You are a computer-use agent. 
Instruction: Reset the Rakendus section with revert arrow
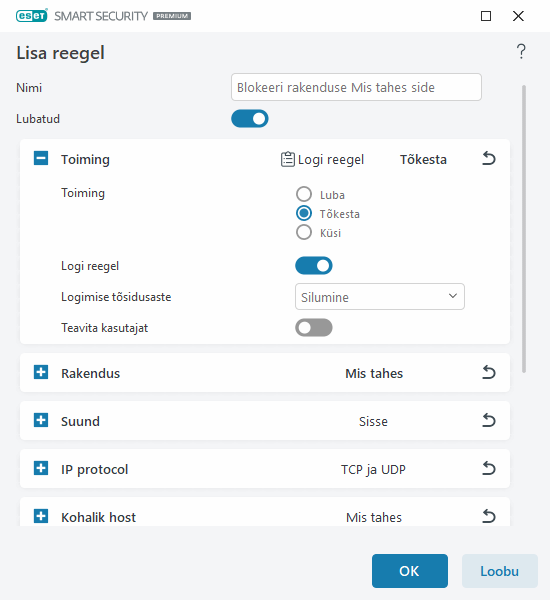point(488,372)
